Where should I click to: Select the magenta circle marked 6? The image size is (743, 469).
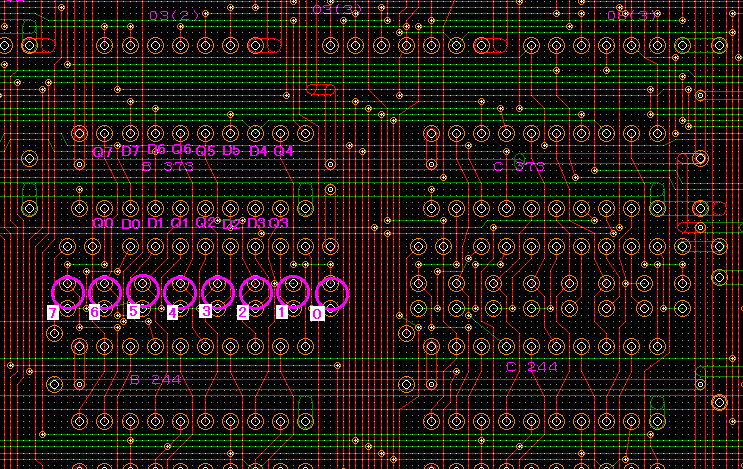point(105,291)
